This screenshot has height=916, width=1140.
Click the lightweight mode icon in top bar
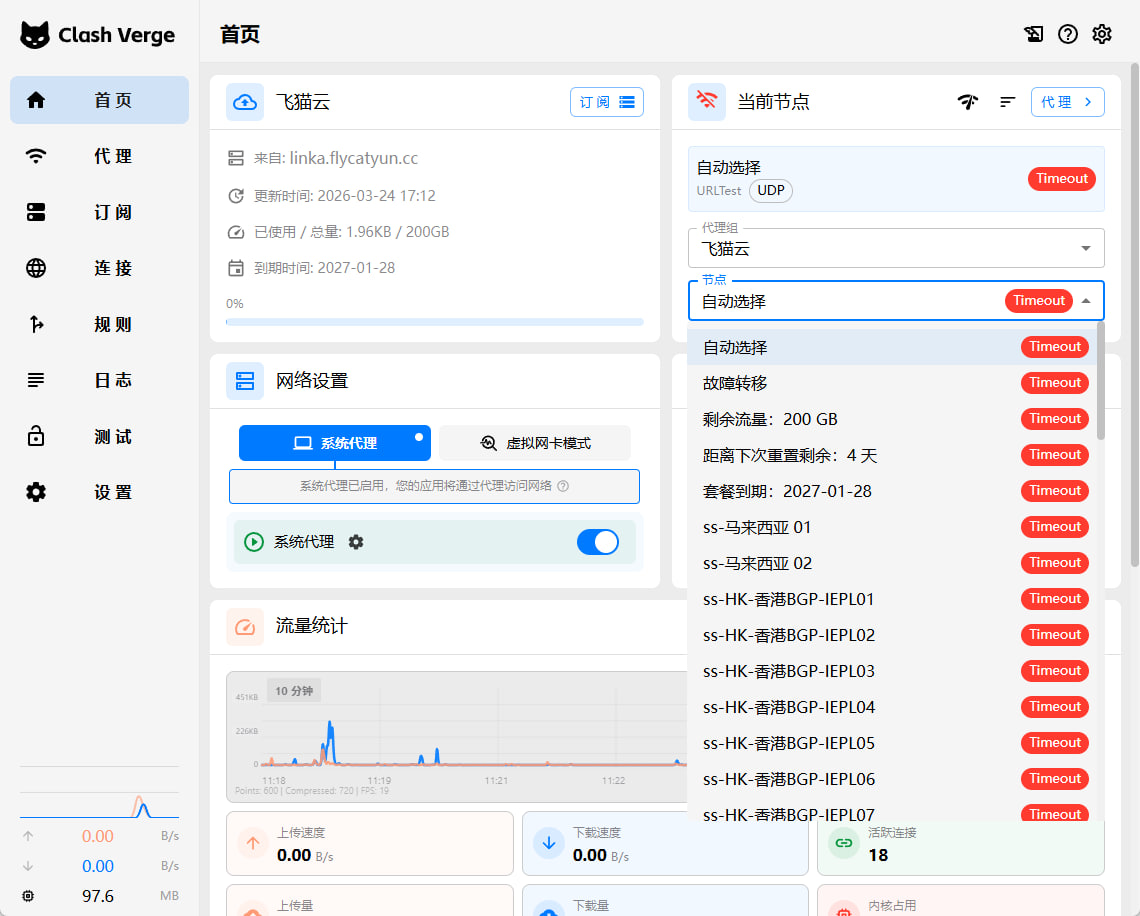point(1034,34)
